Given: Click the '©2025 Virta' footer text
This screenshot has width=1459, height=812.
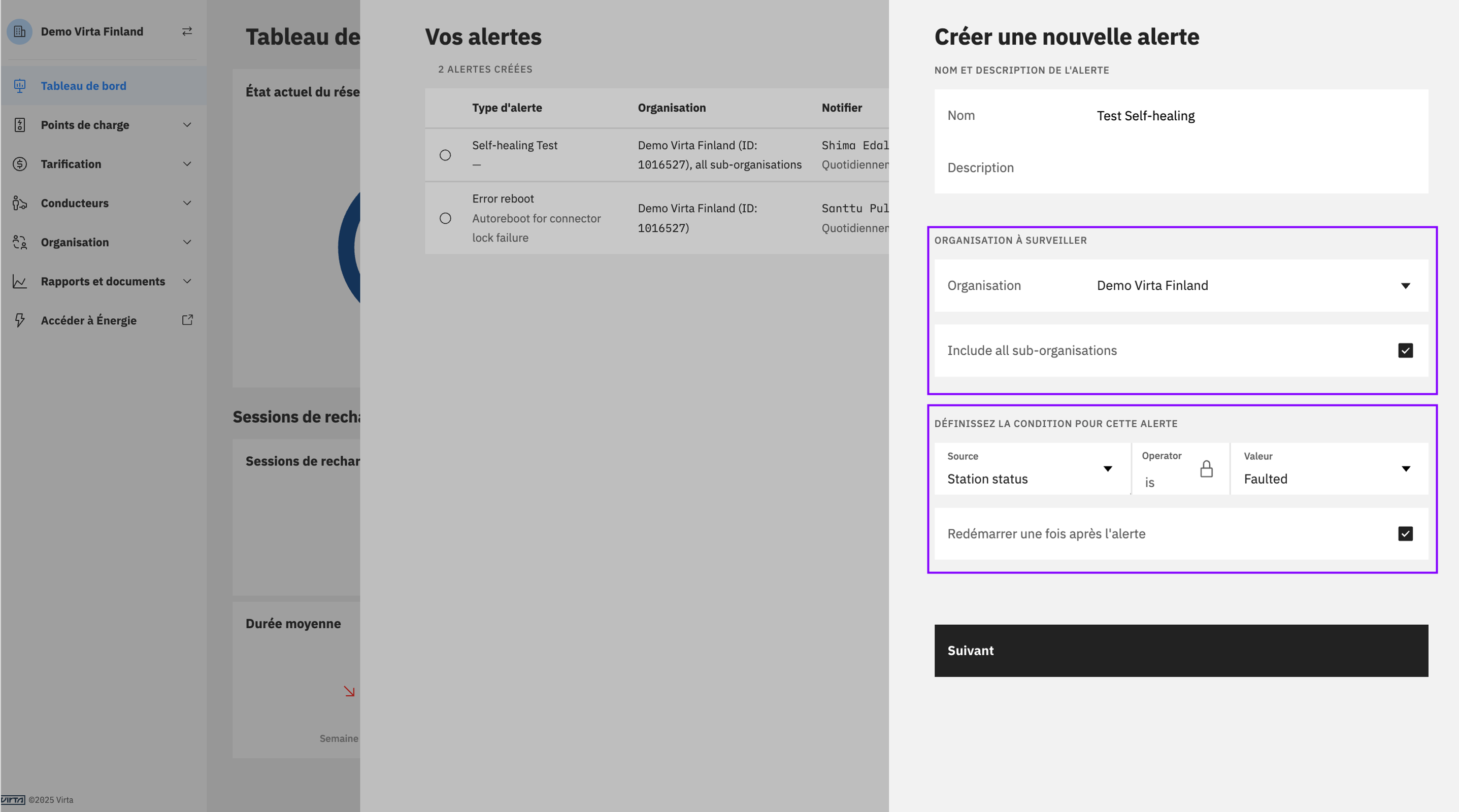Looking at the screenshot, I should tap(51, 799).
